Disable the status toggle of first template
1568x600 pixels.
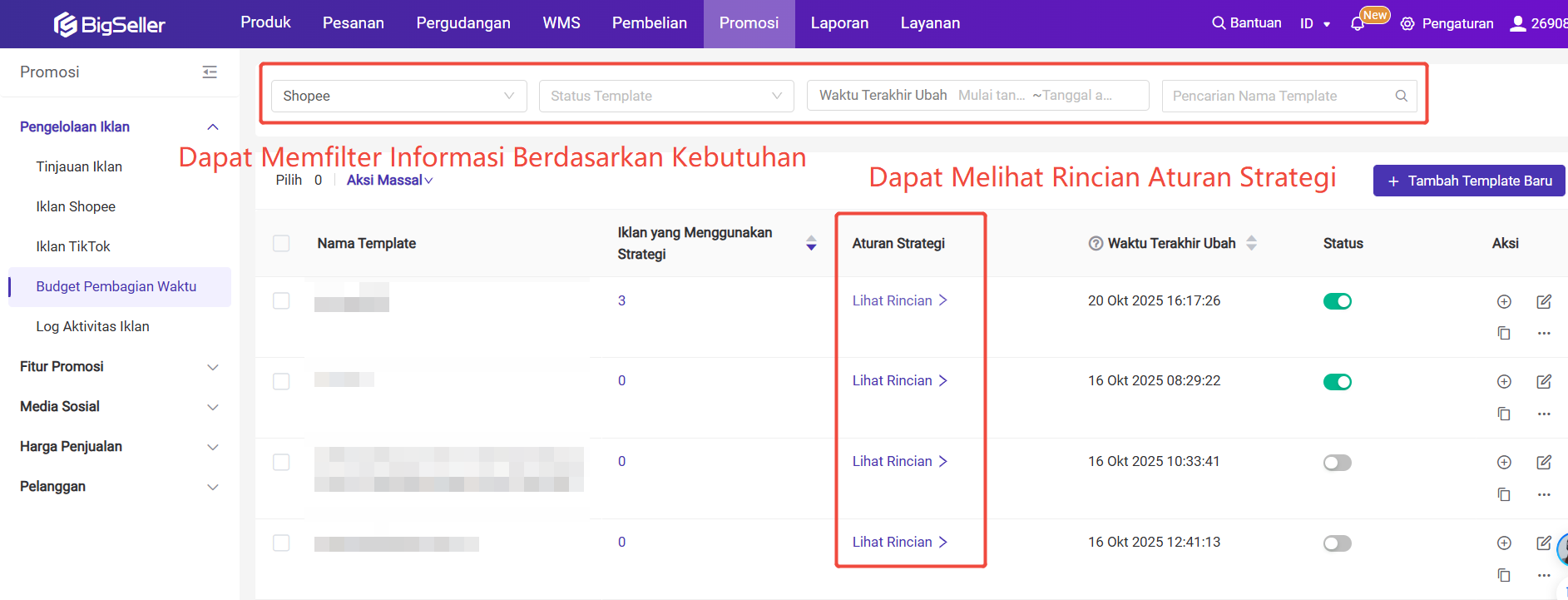(x=1337, y=301)
